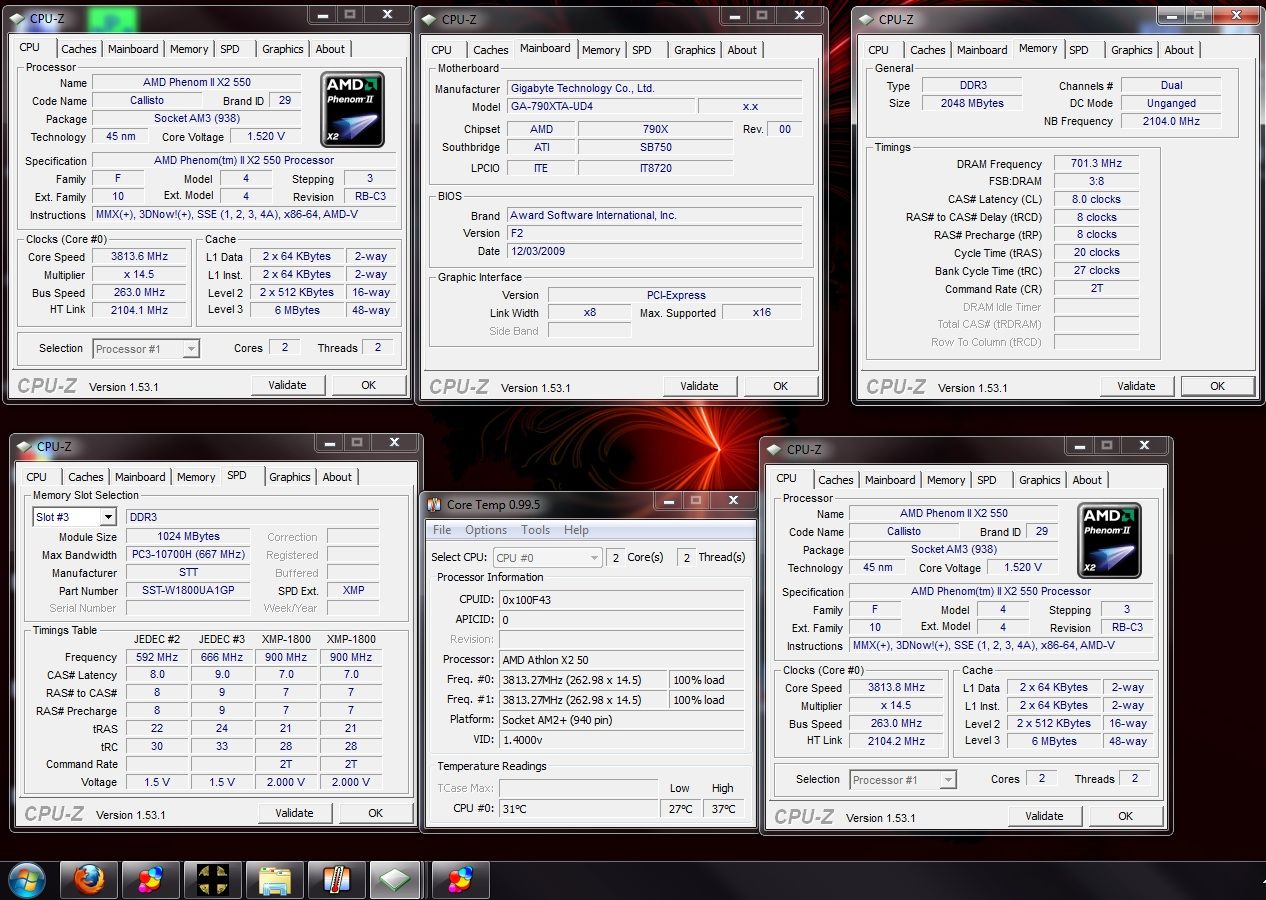Click the colorful balls icon beside Firefox
1266x900 pixels.
150,880
